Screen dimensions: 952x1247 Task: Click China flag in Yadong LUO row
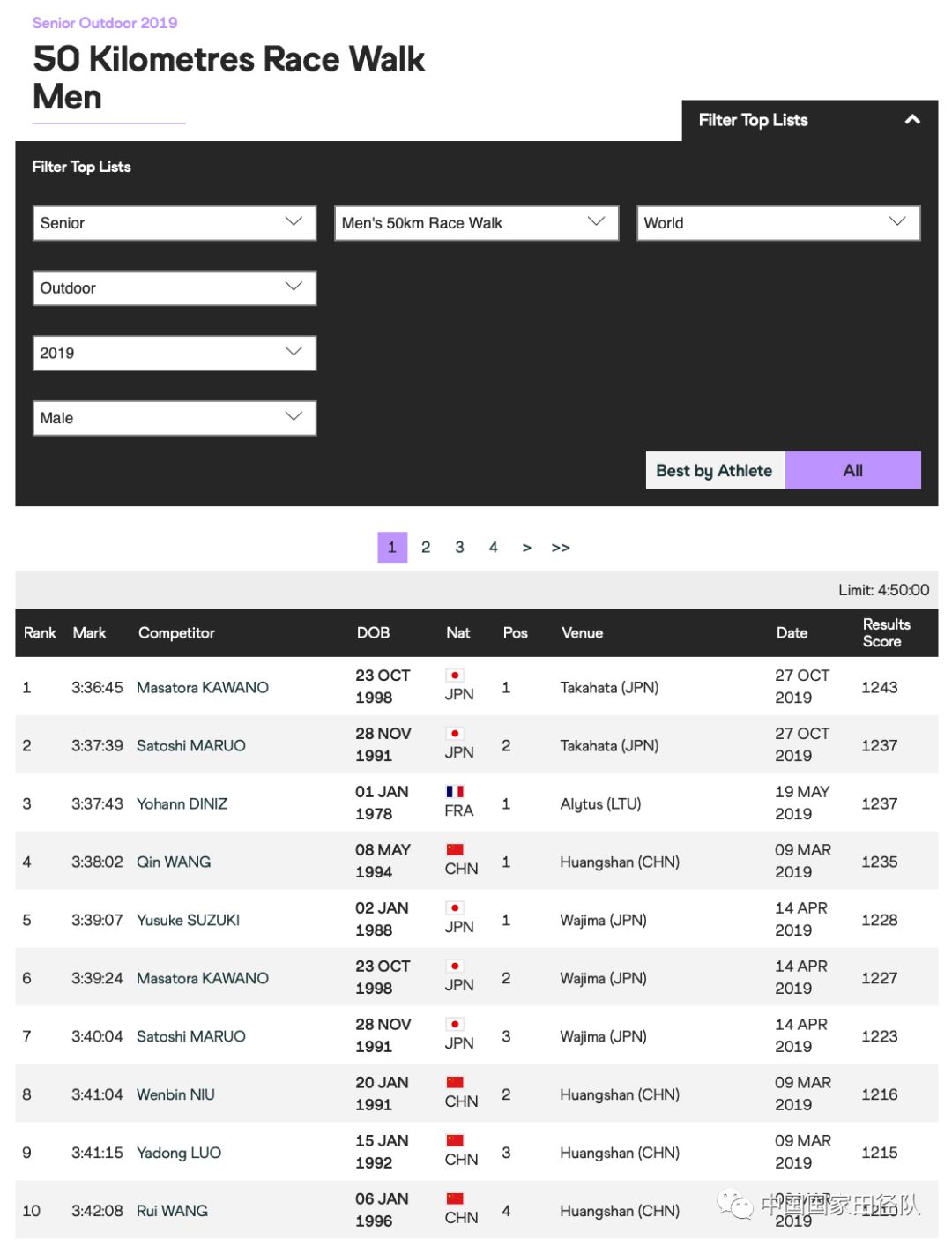[x=455, y=1140]
